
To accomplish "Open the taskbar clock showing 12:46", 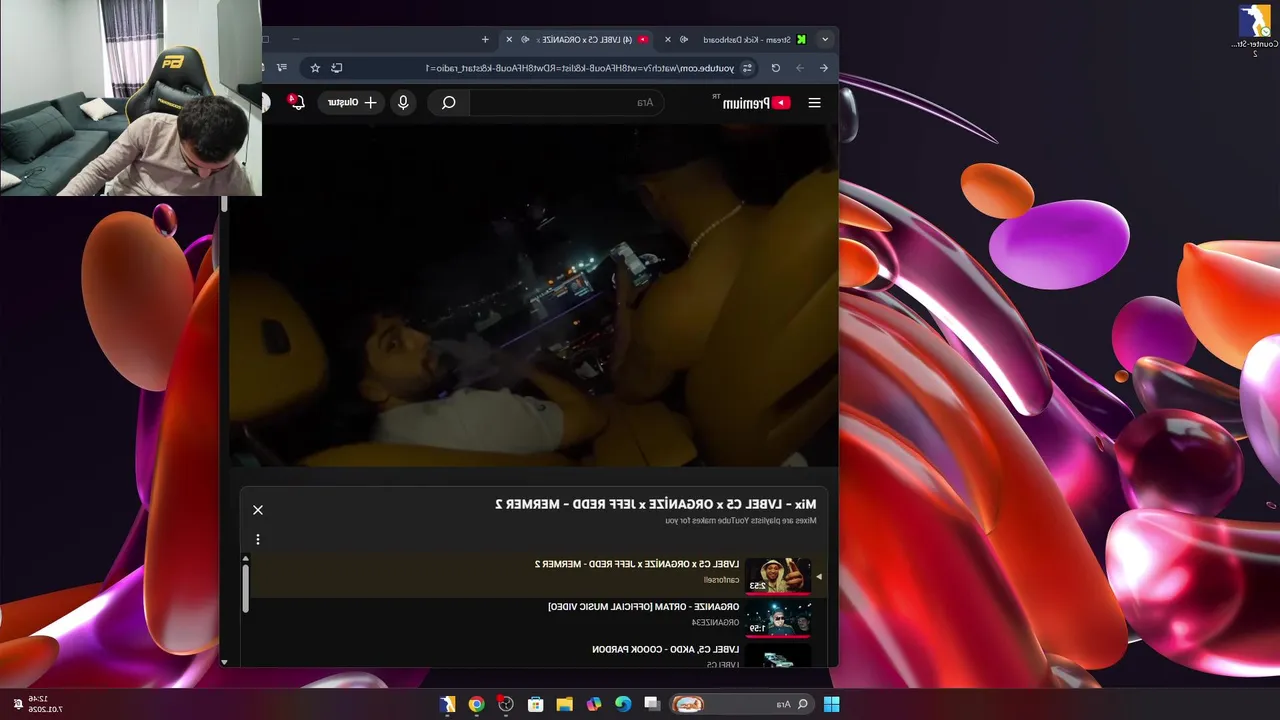I will (x=47, y=704).
